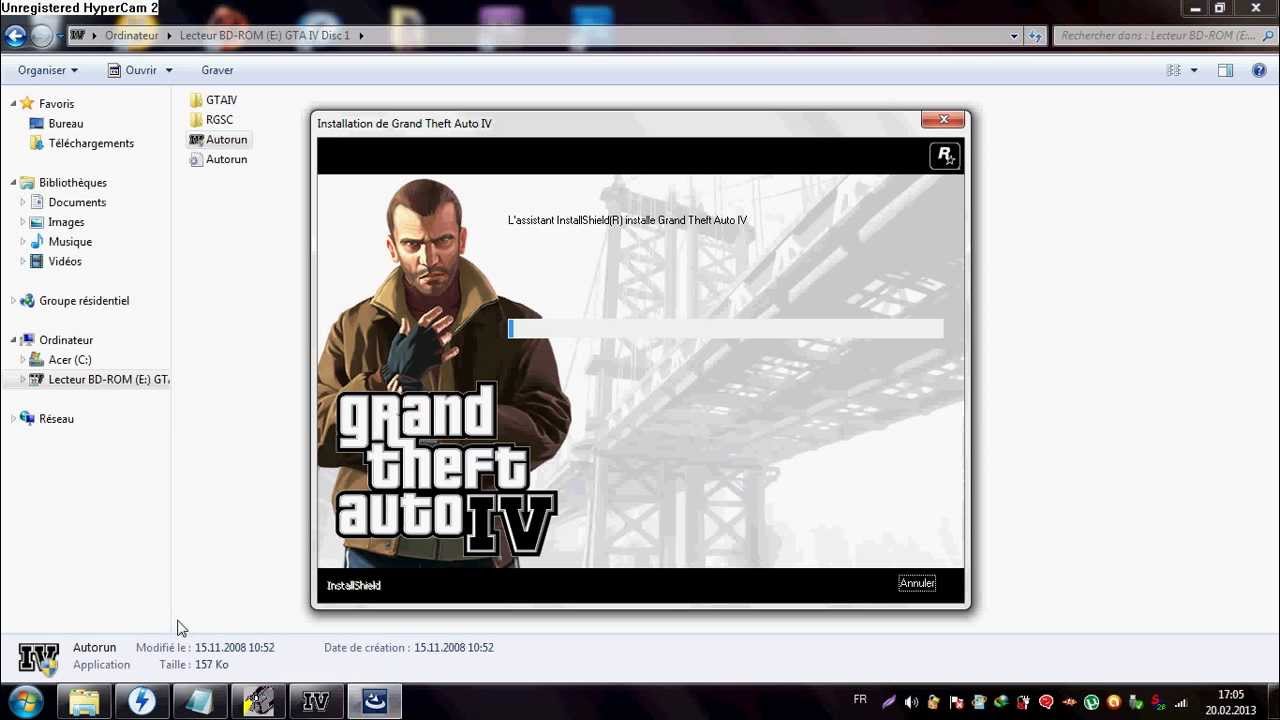Click the installation progress bar

tap(725, 329)
